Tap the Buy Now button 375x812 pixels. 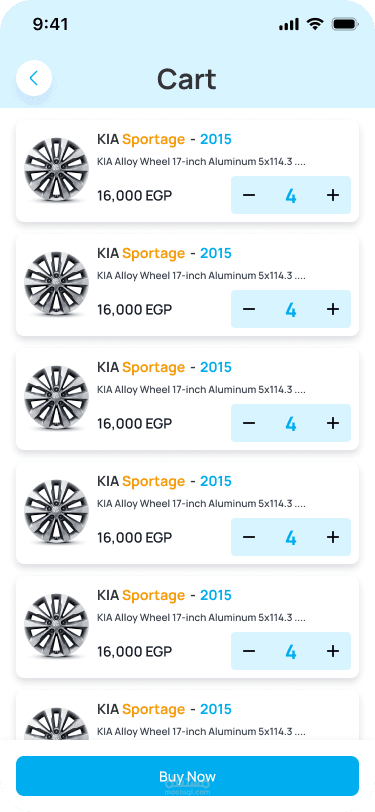tap(188, 776)
